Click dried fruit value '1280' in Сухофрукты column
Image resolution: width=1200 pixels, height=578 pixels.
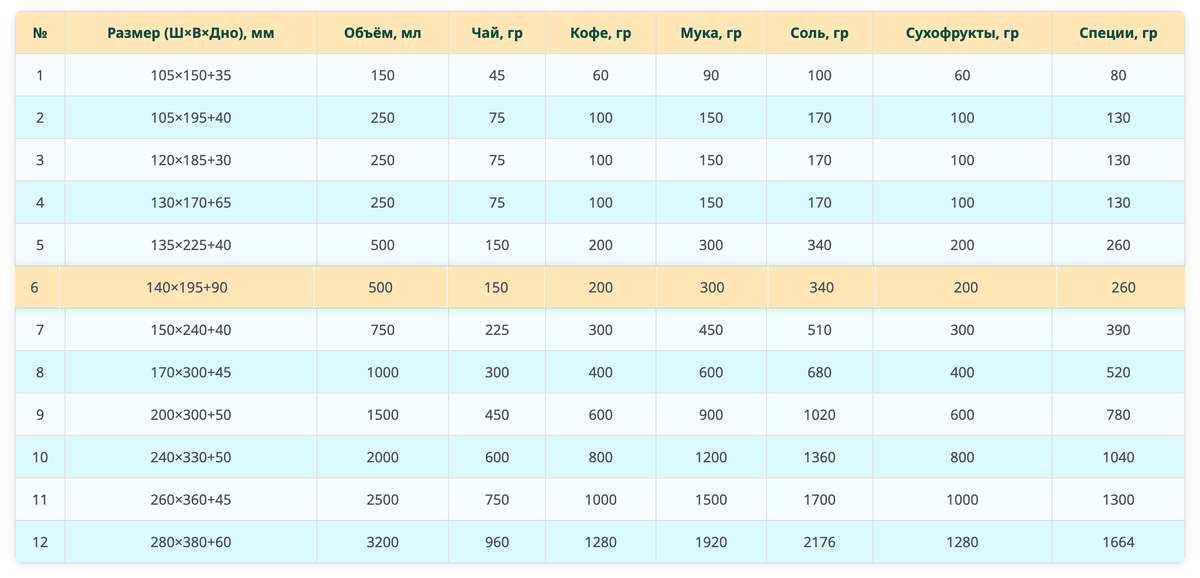(962, 542)
